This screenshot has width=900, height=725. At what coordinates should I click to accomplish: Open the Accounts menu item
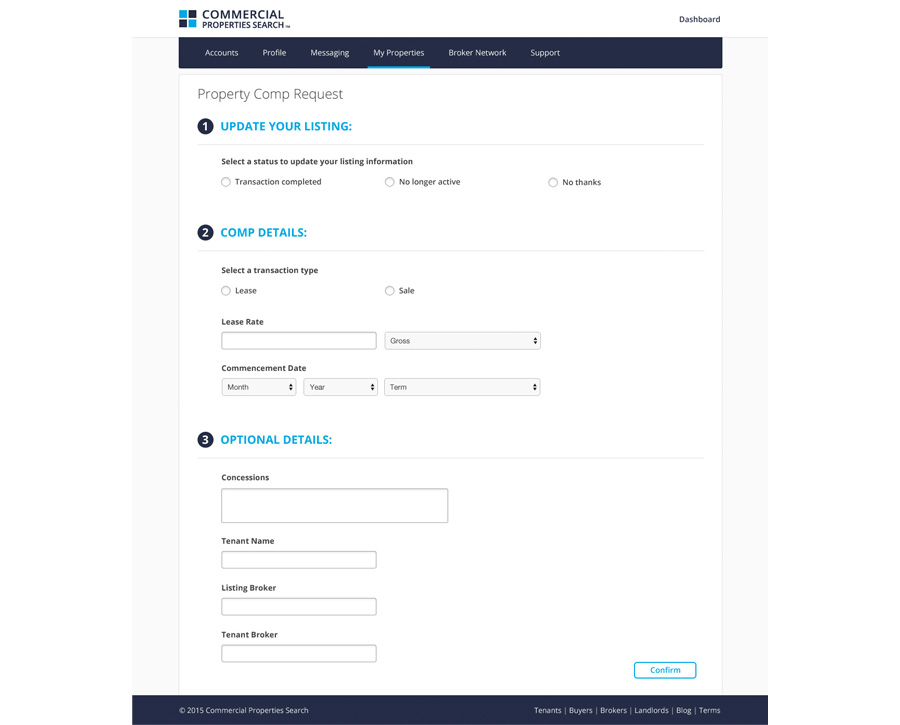coord(221,53)
